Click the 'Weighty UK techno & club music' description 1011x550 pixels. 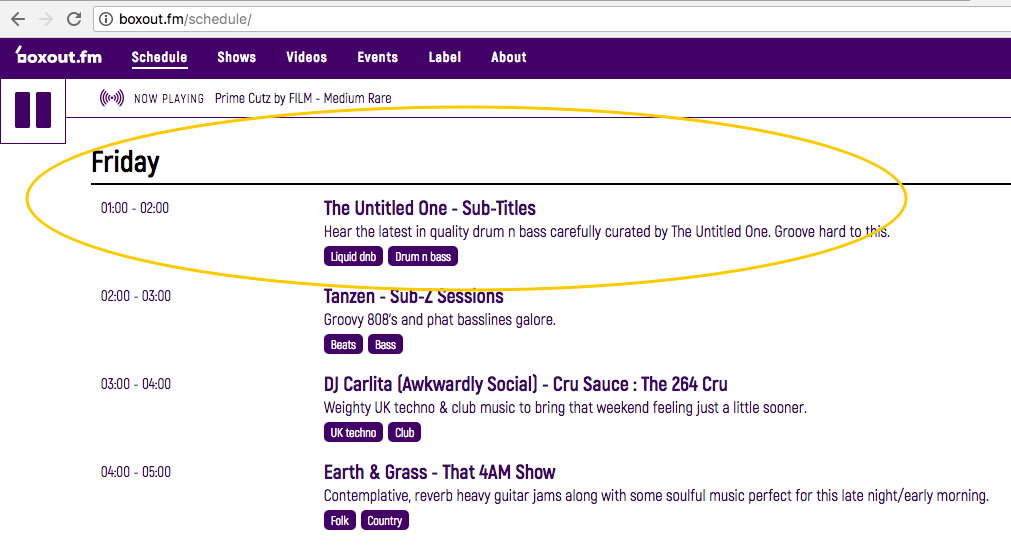[x=565, y=408]
